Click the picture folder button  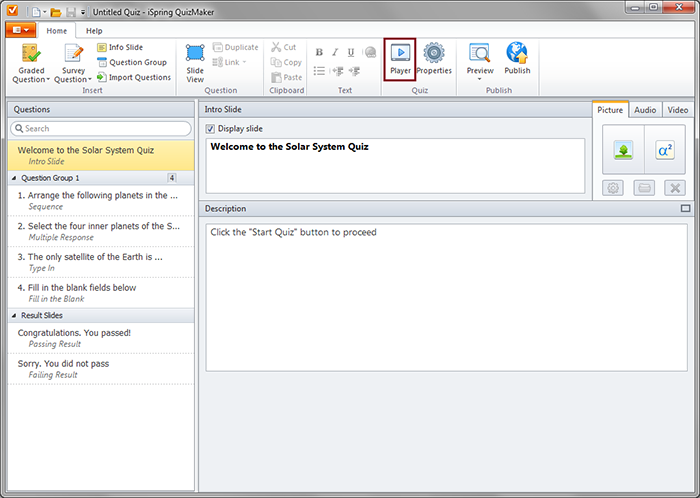644,188
